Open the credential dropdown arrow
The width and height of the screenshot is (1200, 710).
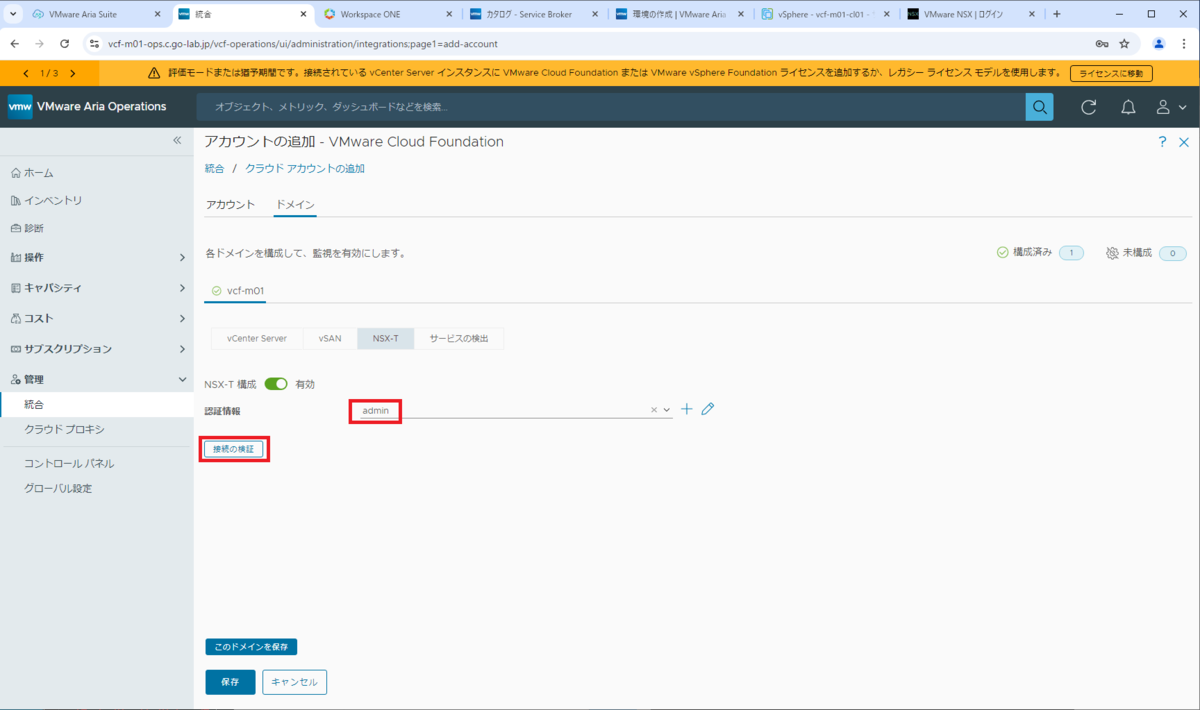[667, 410]
